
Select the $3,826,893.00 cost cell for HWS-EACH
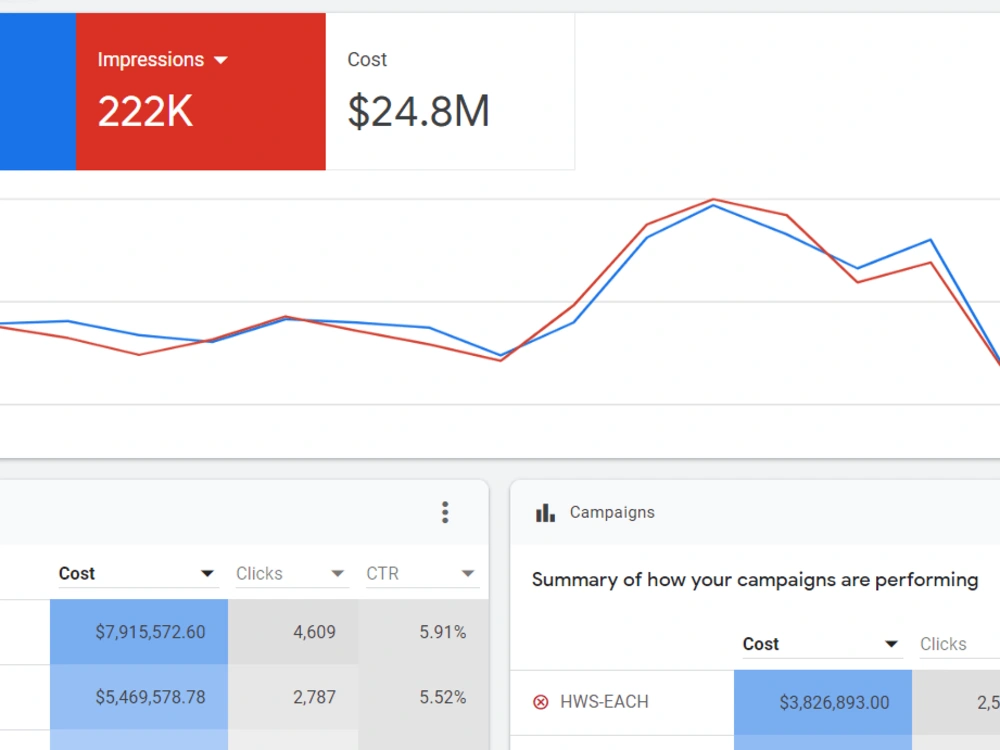(x=823, y=702)
